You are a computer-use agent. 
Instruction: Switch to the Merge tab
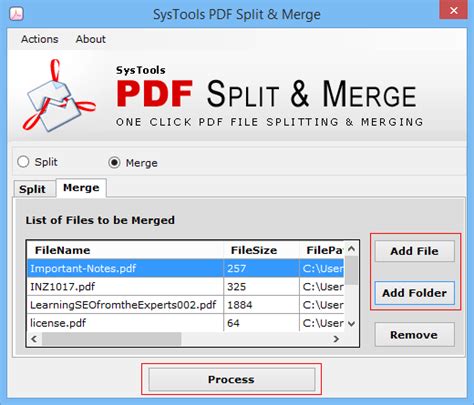coord(81,188)
